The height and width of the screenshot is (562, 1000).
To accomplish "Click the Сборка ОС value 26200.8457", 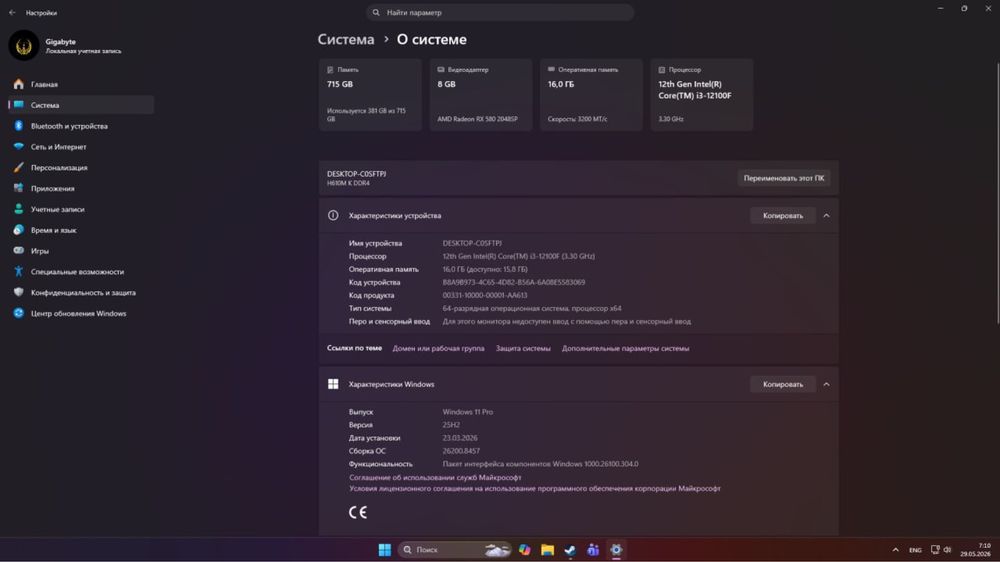I will 461,451.
